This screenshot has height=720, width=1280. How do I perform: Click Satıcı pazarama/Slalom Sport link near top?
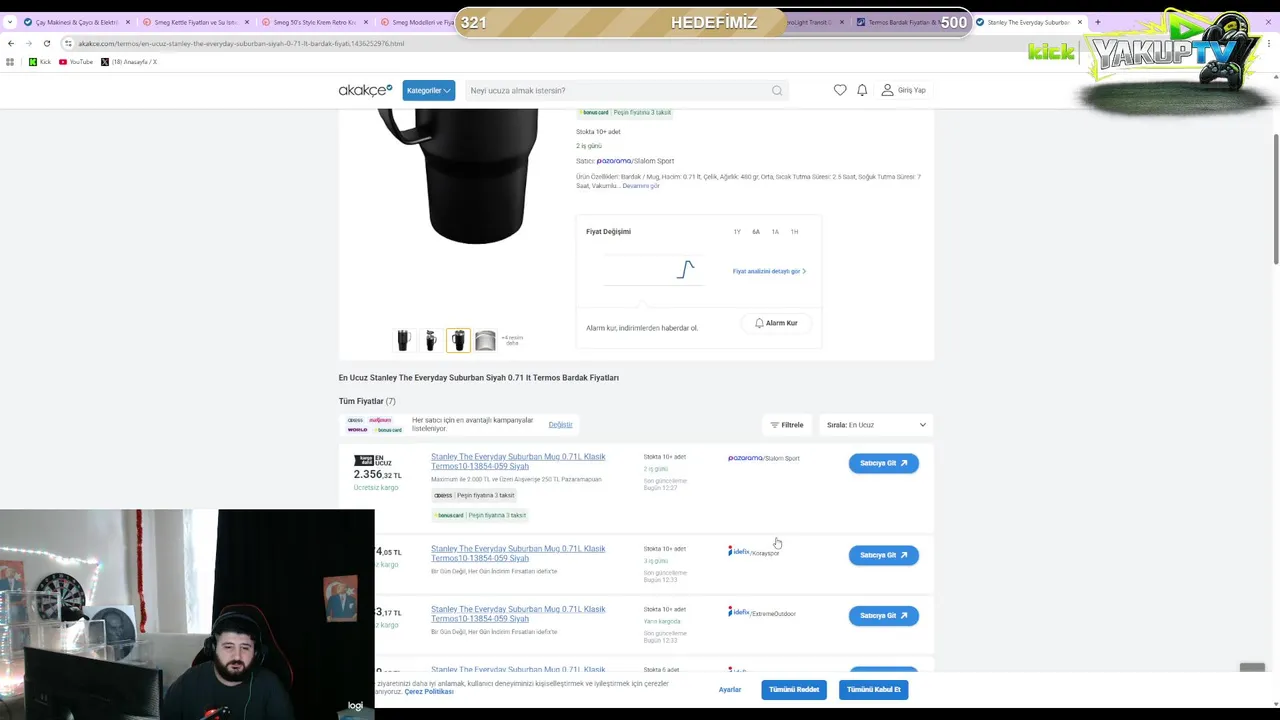pyautogui.click(x=636, y=161)
